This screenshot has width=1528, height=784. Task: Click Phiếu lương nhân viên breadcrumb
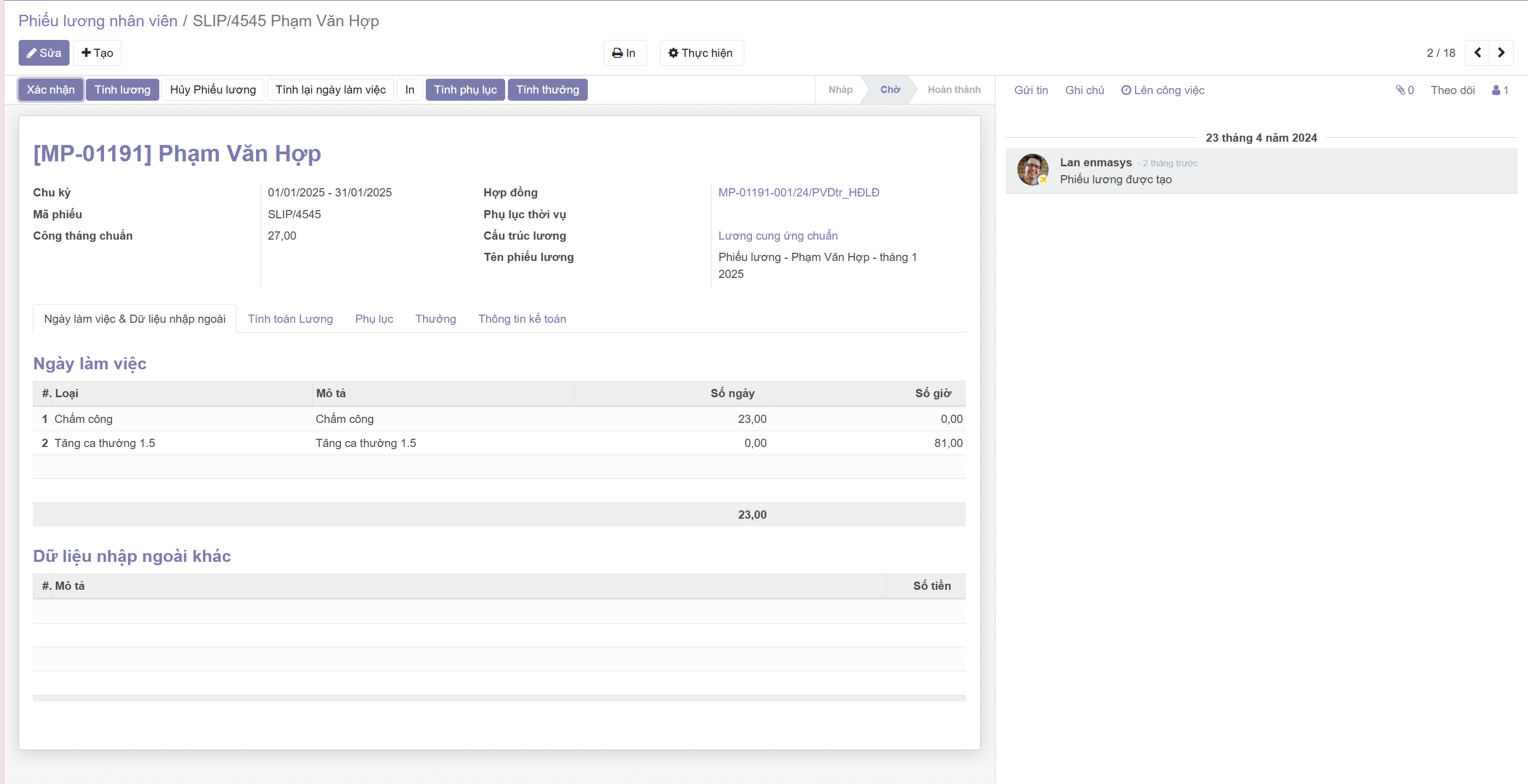click(x=98, y=21)
